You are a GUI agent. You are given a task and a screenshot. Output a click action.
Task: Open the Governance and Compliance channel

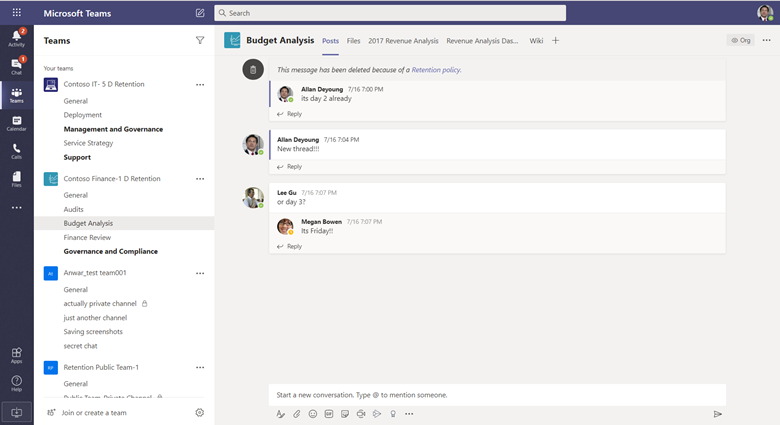tap(110, 251)
